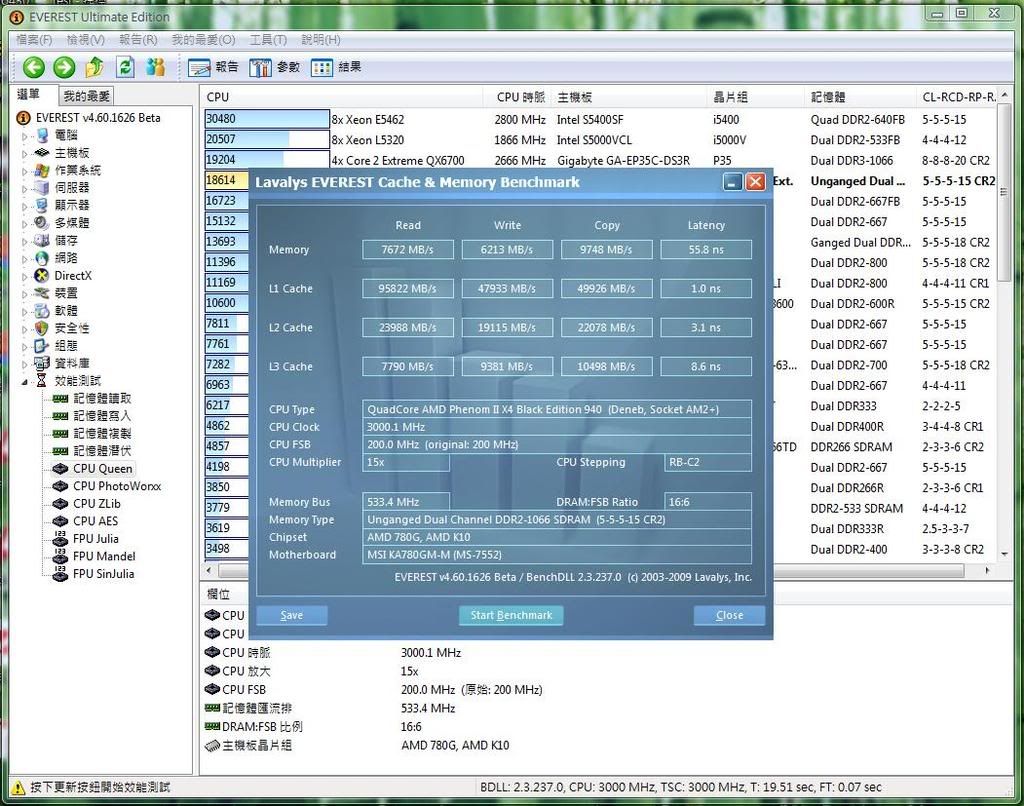Select the 伺服器 server tree item
Screen dimensions: 1024x806
pyautogui.click(x=71, y=188)
